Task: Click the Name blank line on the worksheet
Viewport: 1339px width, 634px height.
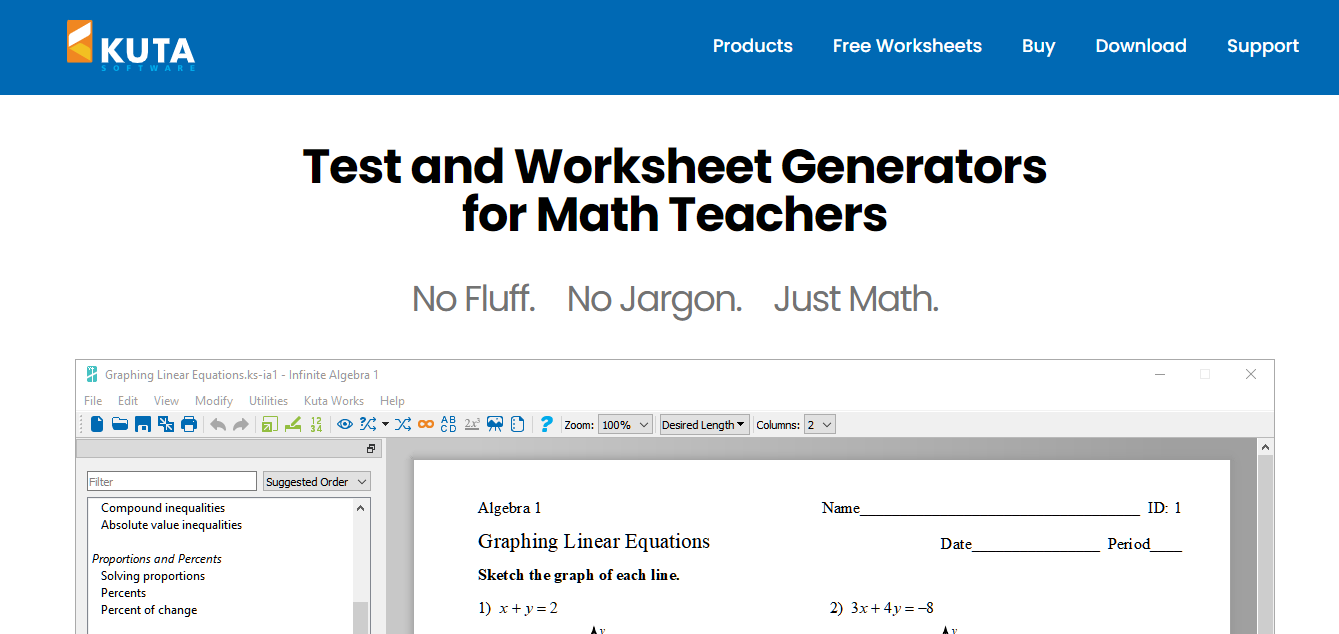Action: click(999, 510)
